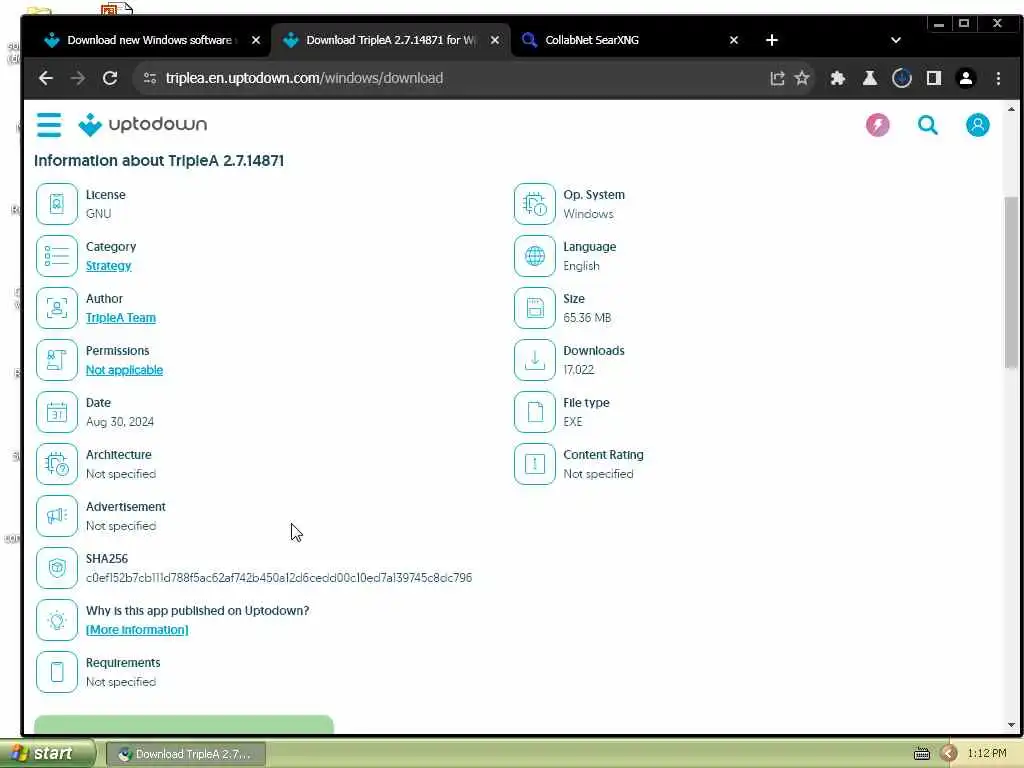Click the green button at page bottom

[x=184, y=725]
